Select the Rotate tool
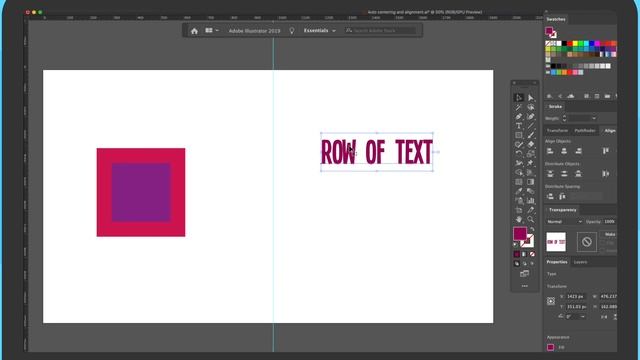The image size is (640, 360). coord(519,154)
